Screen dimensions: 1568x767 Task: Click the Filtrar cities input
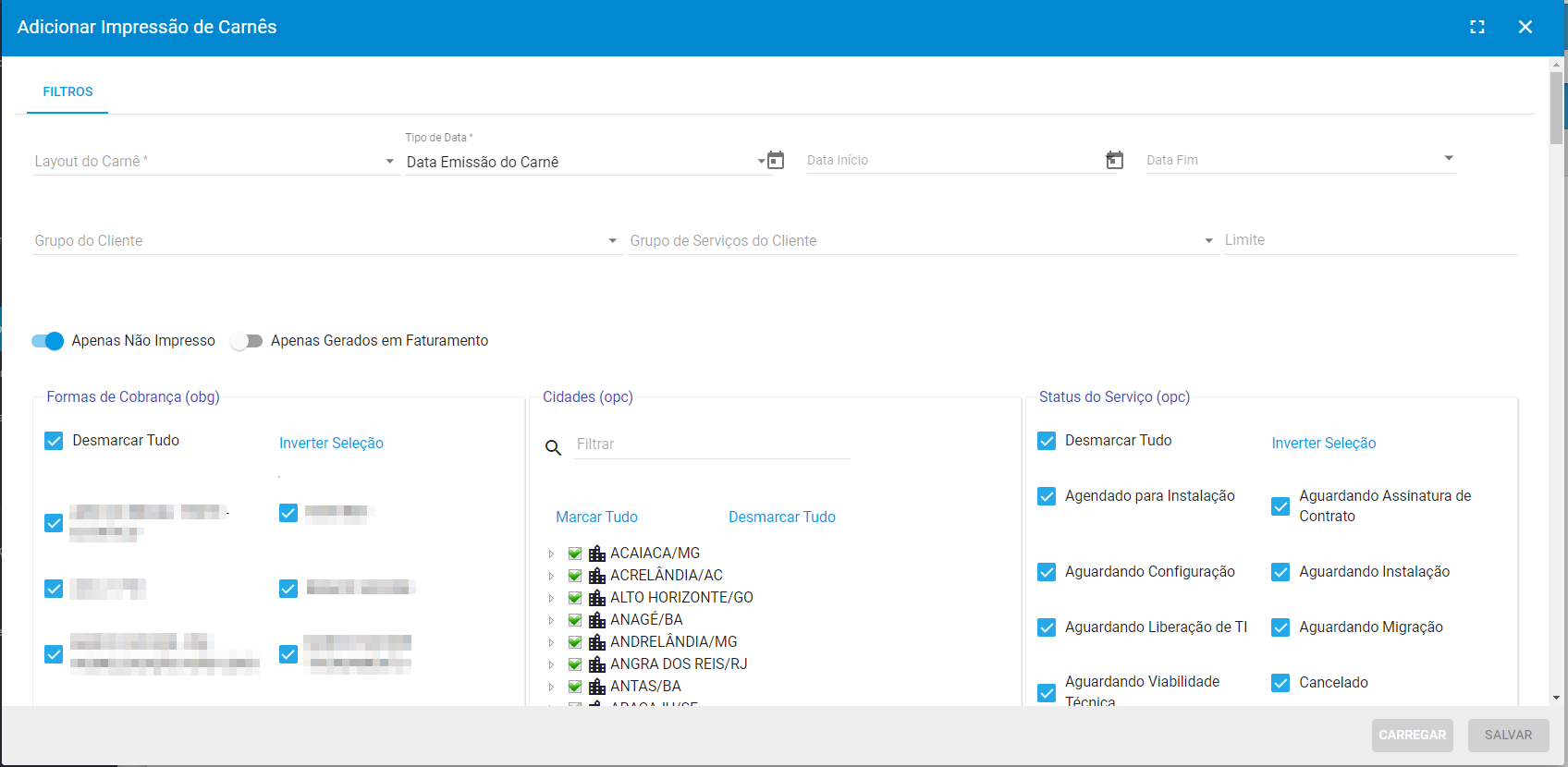[712, 444]
